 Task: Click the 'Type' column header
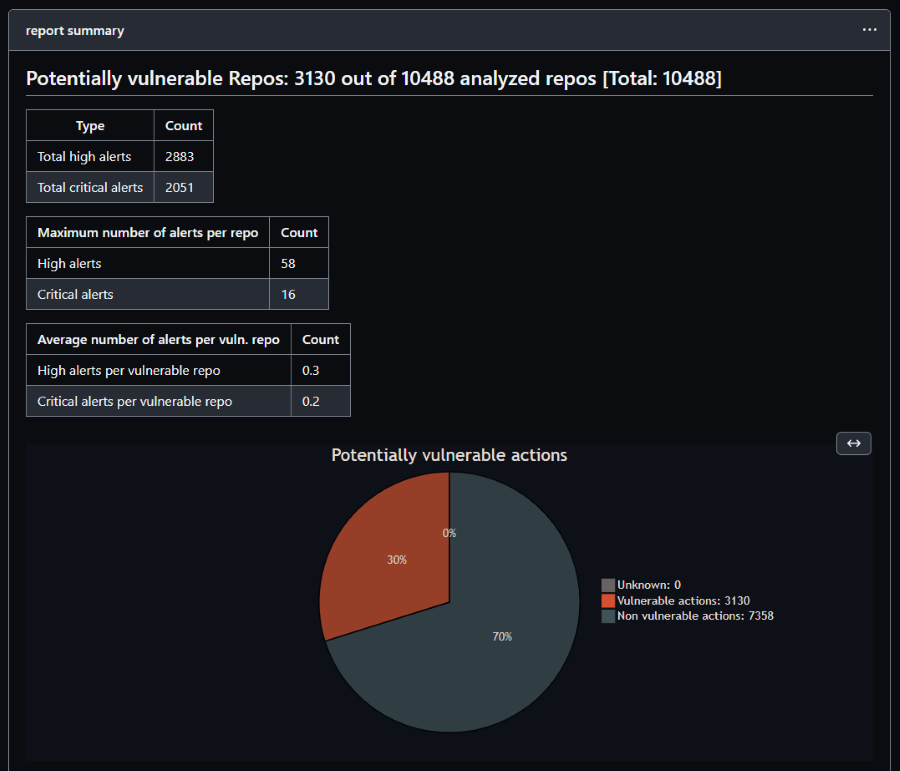(x=90, y=125)
